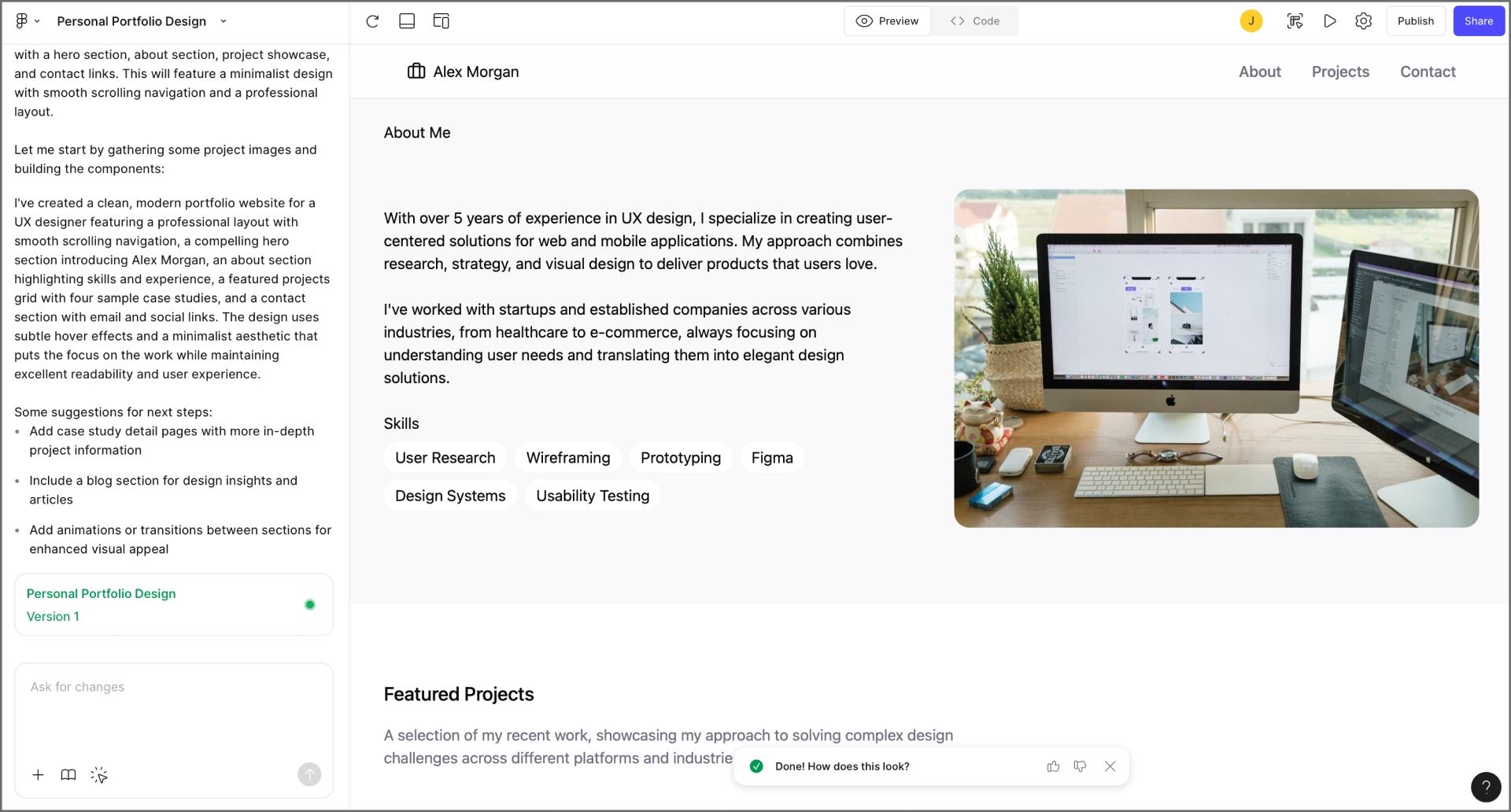Activate the point-and-select cursor icon in chat
Viewport: 1511px width, 812px height.
coord(98,775)
